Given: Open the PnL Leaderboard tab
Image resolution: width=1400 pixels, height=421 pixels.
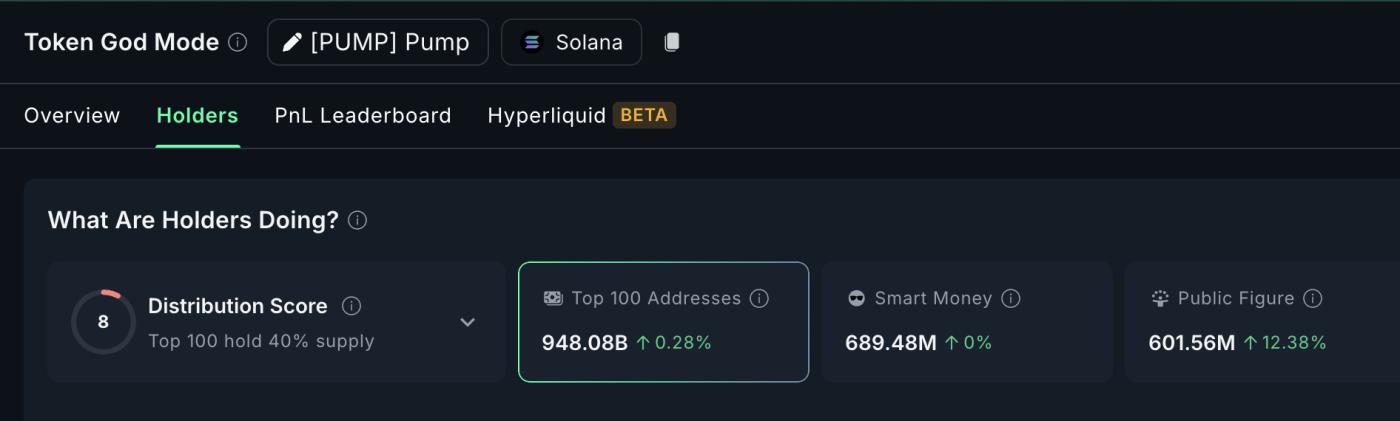Looking at the screenshot, I should tap(363, 115).
